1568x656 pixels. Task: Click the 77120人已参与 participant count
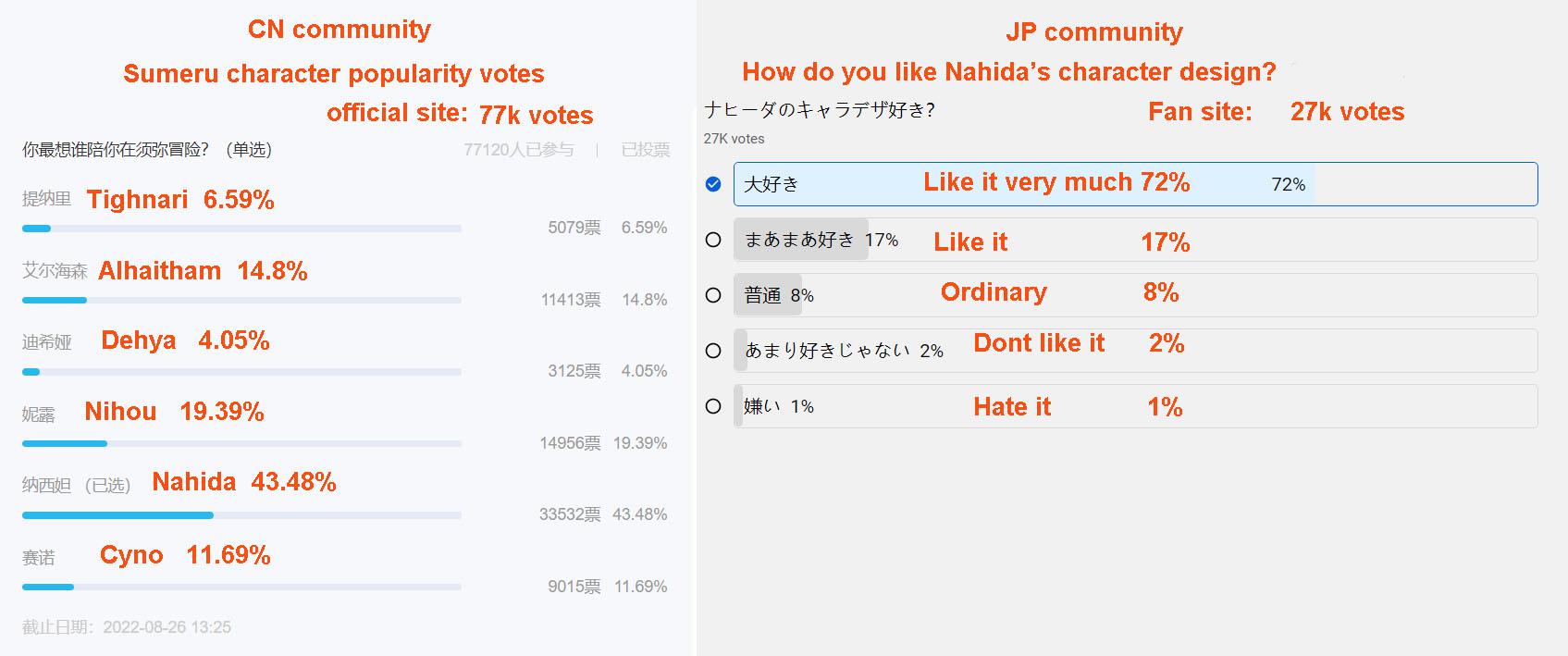click(518, 150)
